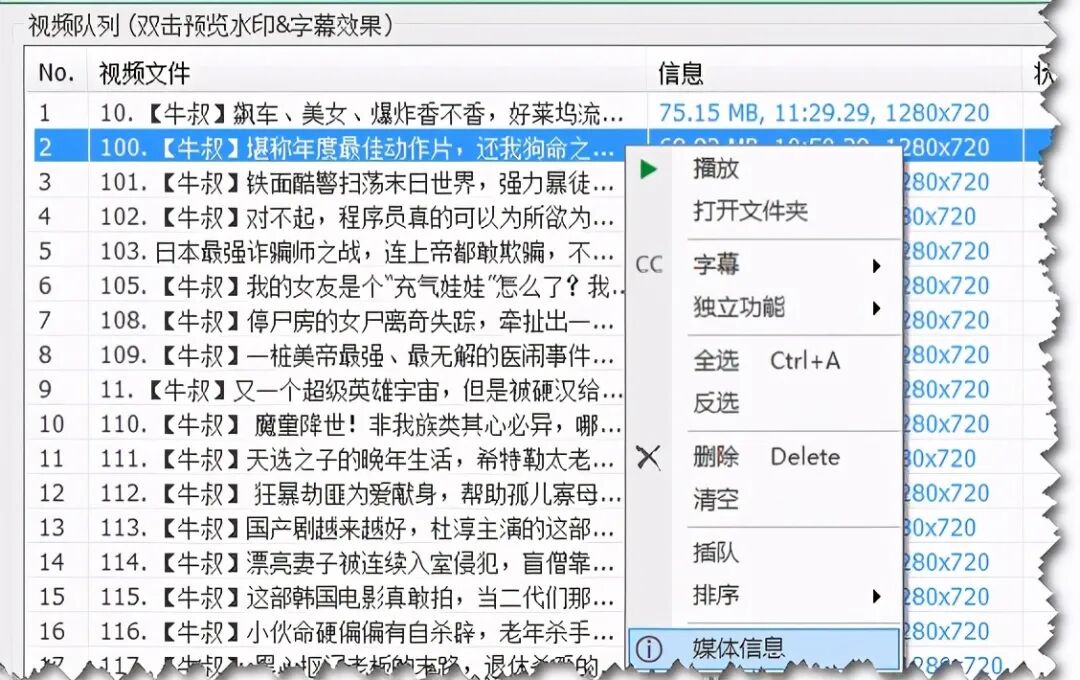Select video 11 又一个超级英雄宇宙
This screenshot has height=680, width=1080.
pyautogui.click(x=361, y=391)
